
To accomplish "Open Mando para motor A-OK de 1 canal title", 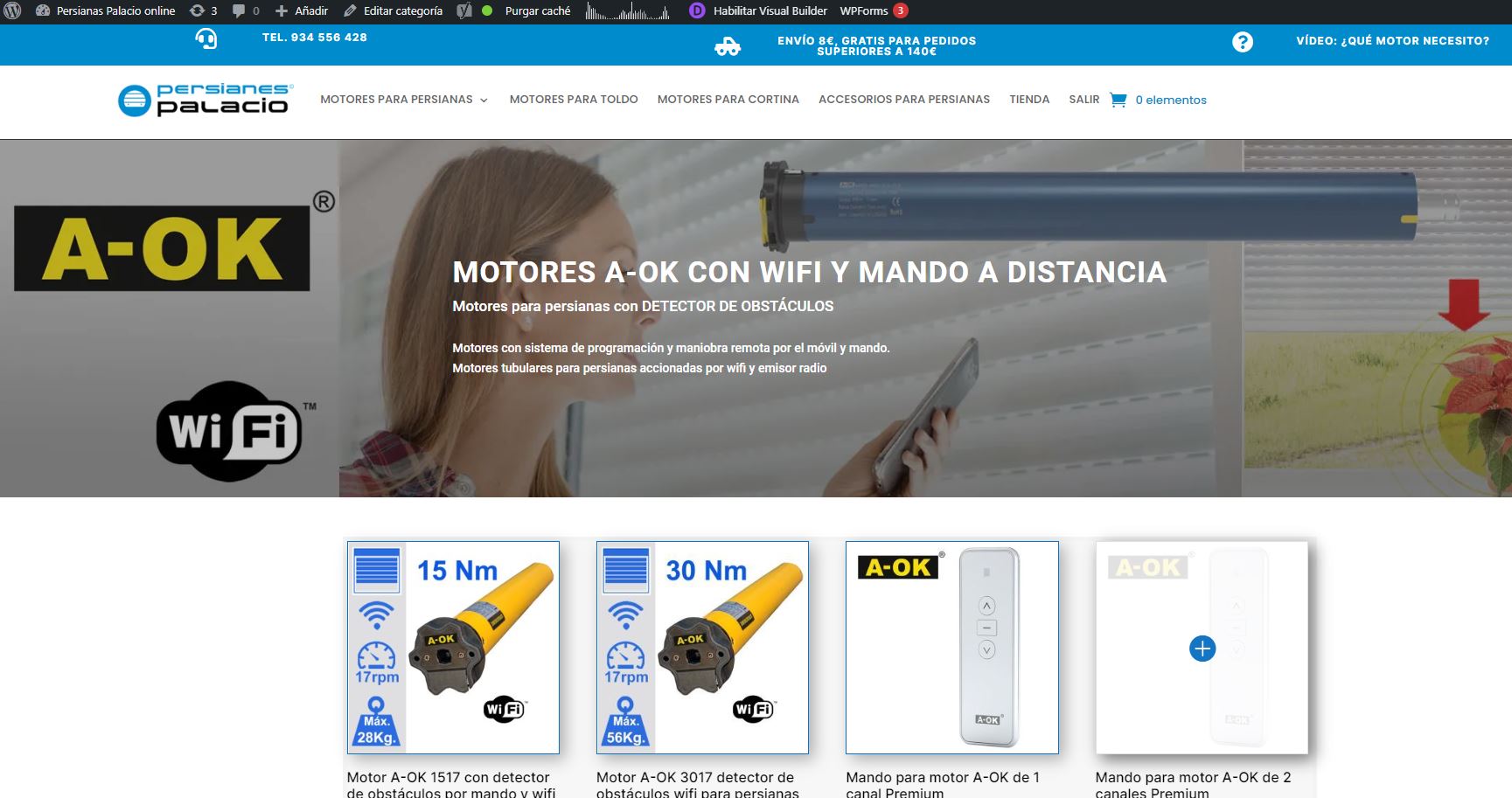I will click(943, 784).
